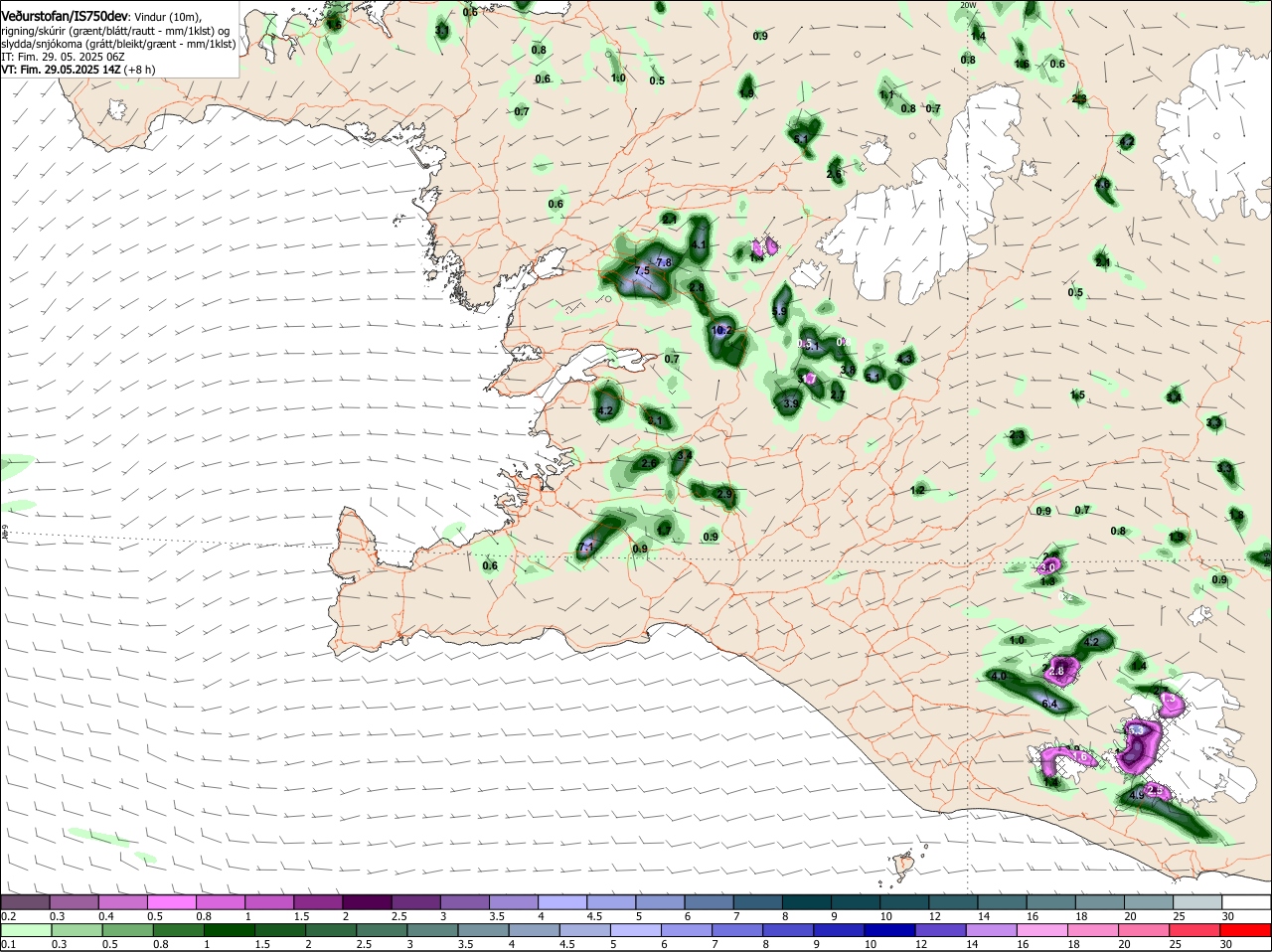Select rain legend swatch above label 14
The image size is (1272, 952).
993,929
